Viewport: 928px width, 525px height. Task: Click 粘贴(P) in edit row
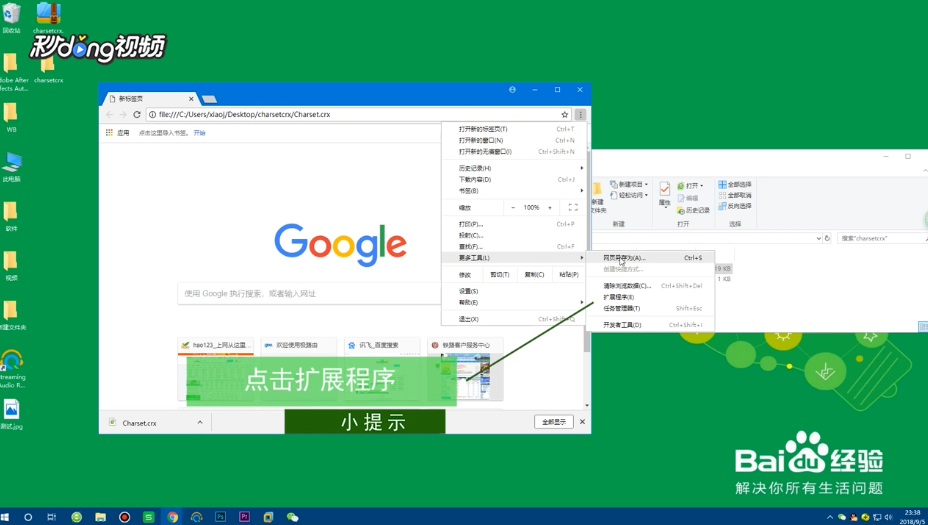569,275
